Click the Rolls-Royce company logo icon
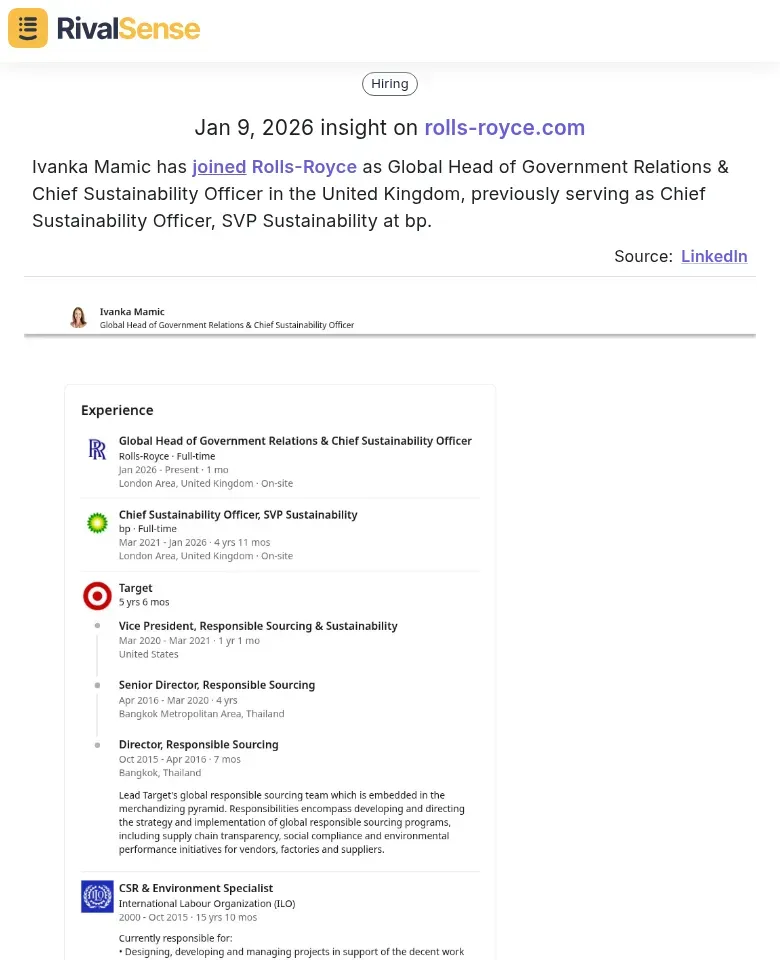 97,450
